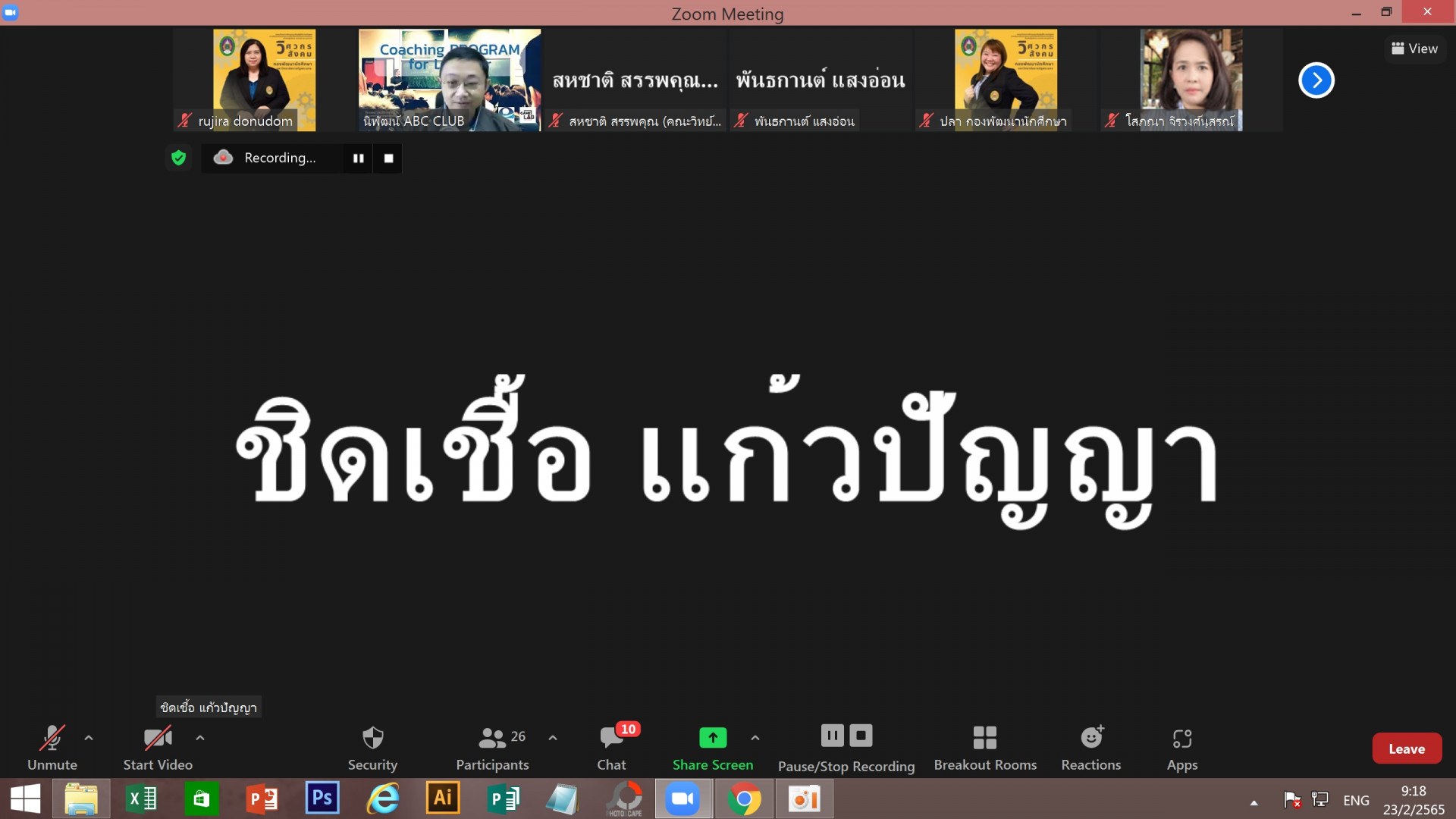
Task: Open Excel from the taskbar
Action: pyautogui.click(x=141, y=799)
